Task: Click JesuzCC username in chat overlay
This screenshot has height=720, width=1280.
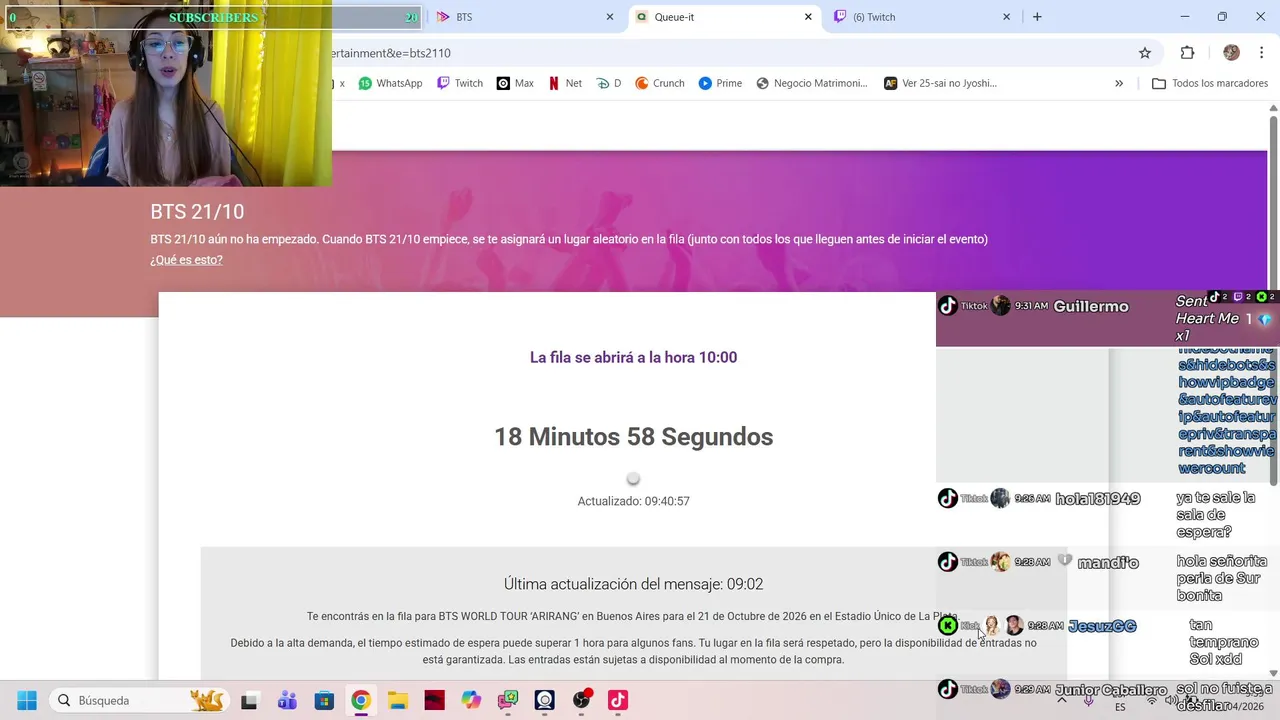Action: click(1102, 626)
